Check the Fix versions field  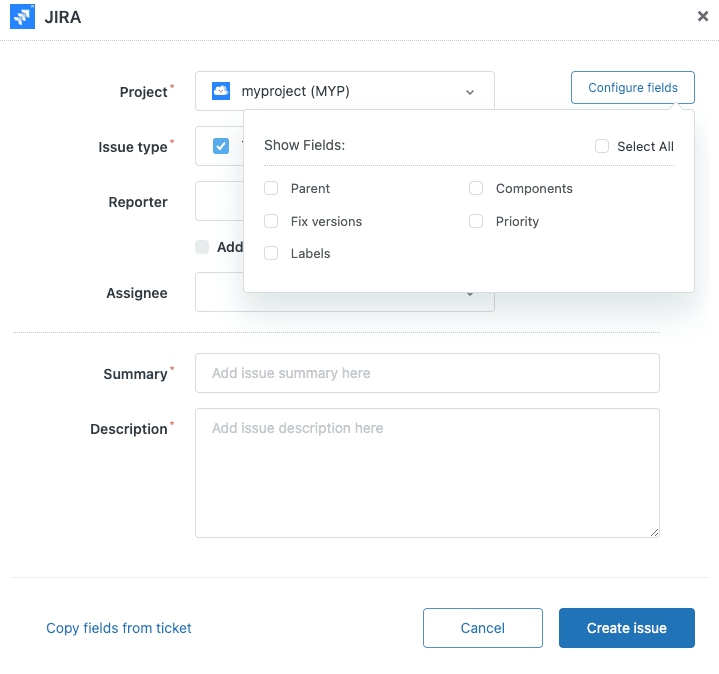click(271, 221)
